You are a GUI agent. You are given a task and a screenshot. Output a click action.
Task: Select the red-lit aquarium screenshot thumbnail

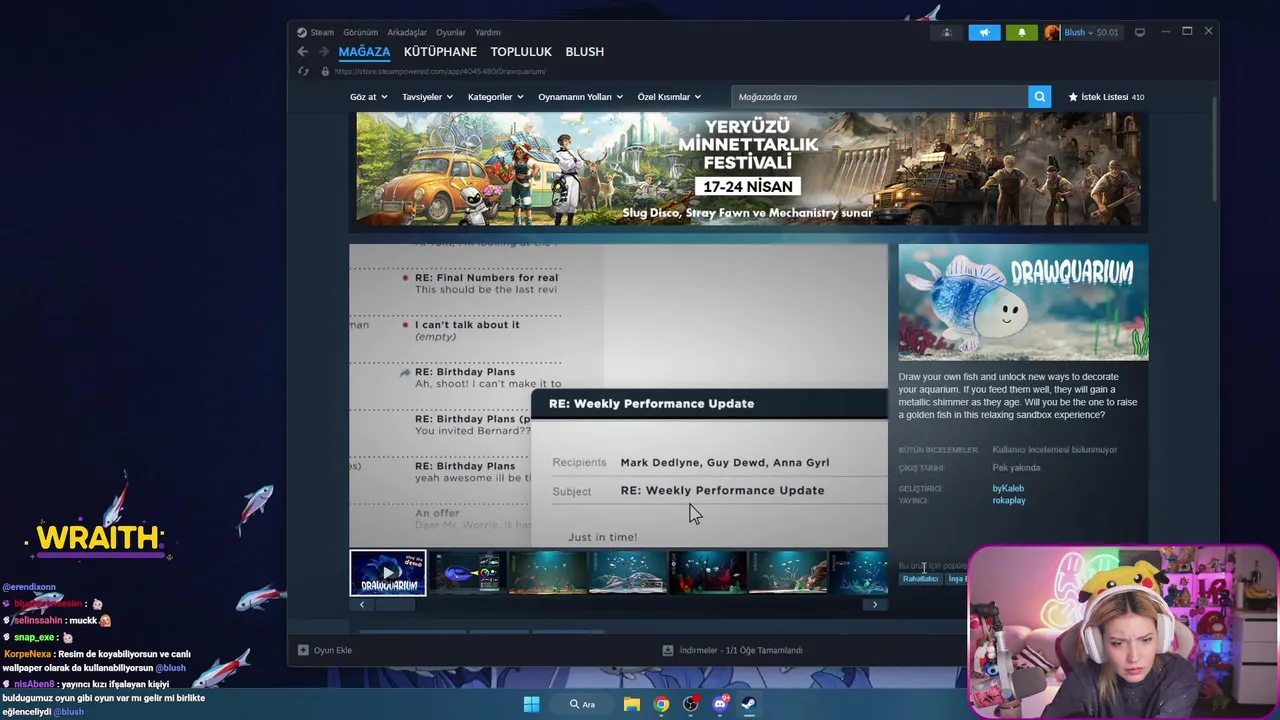(x=708, y=573)
